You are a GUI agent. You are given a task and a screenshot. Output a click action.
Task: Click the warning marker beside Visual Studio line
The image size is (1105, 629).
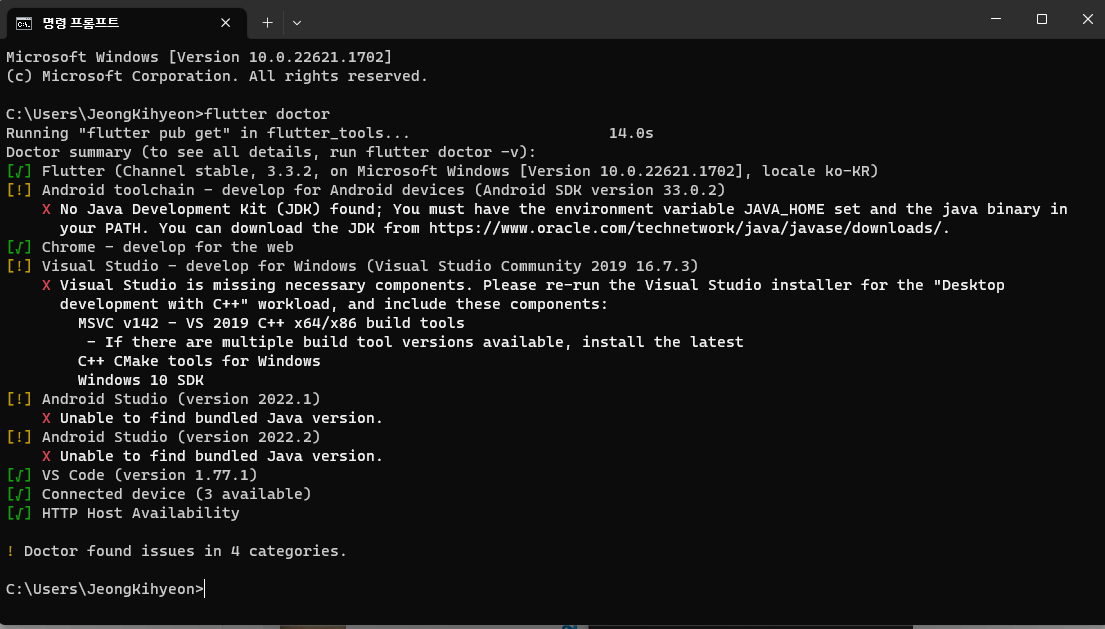(19, 266)
